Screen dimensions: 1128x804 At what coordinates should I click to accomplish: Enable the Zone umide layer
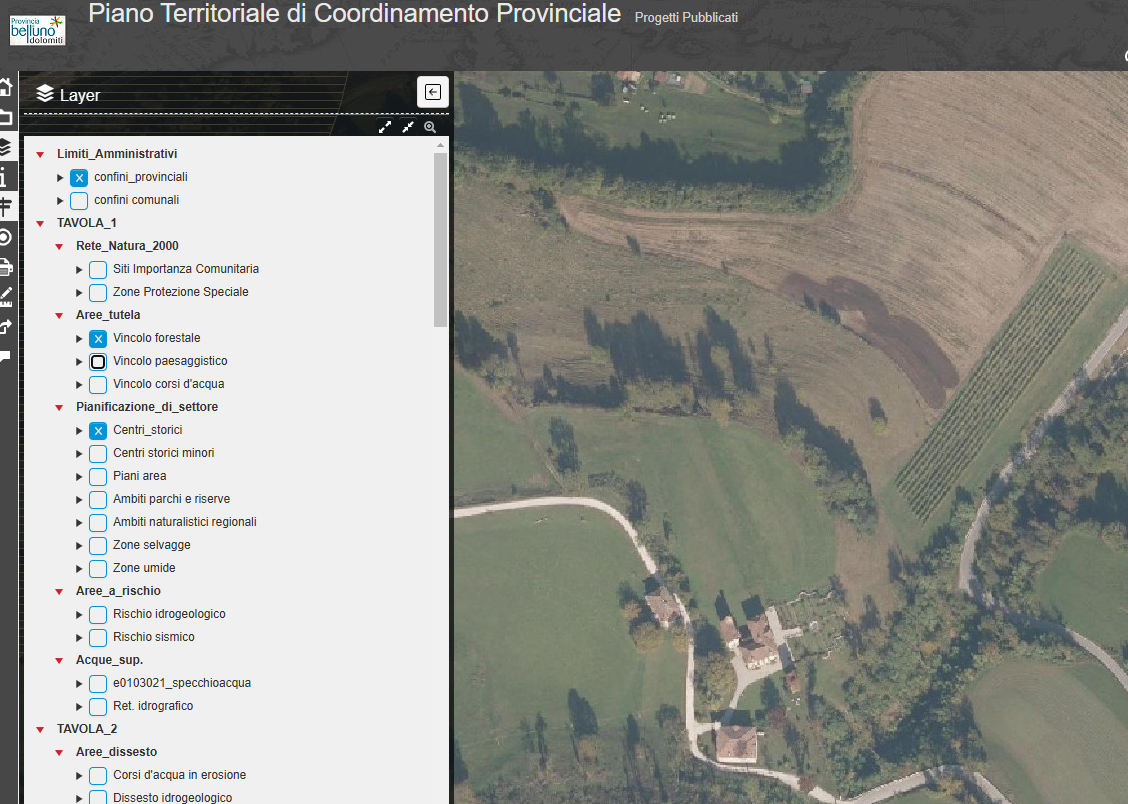pos(98,569)
